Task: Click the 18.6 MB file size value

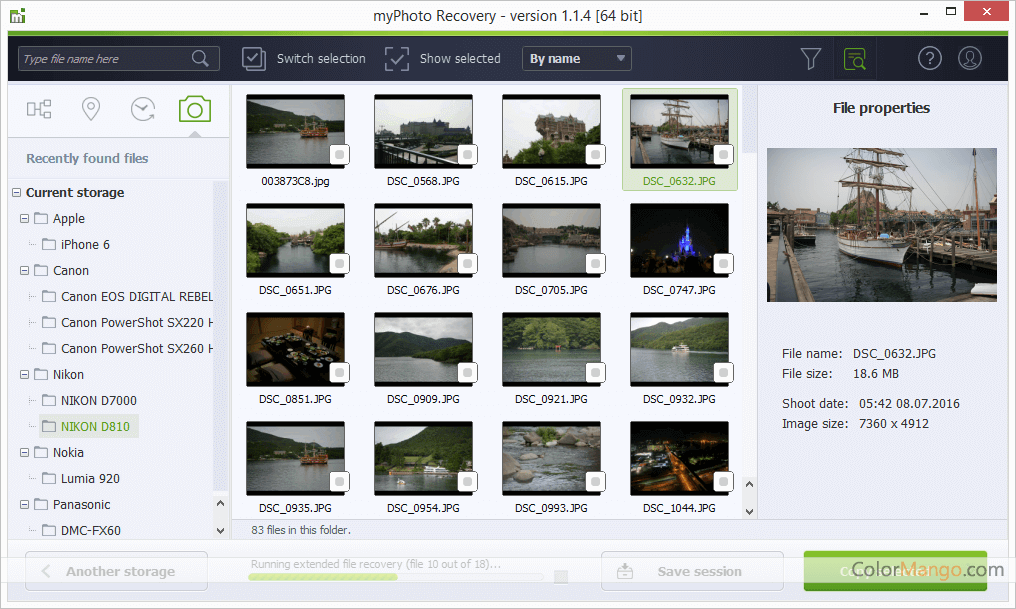Action: 875,374
